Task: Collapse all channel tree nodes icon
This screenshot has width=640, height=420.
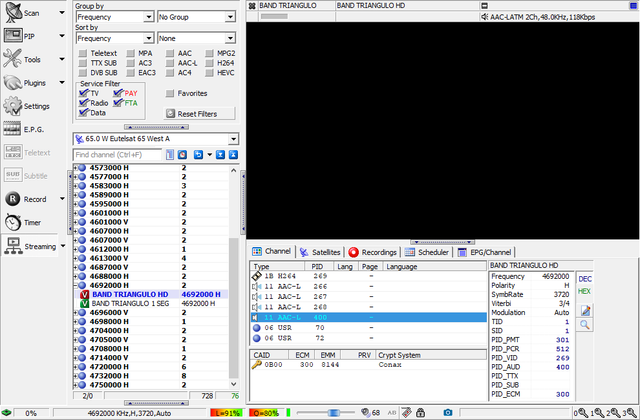Action: 233,155
